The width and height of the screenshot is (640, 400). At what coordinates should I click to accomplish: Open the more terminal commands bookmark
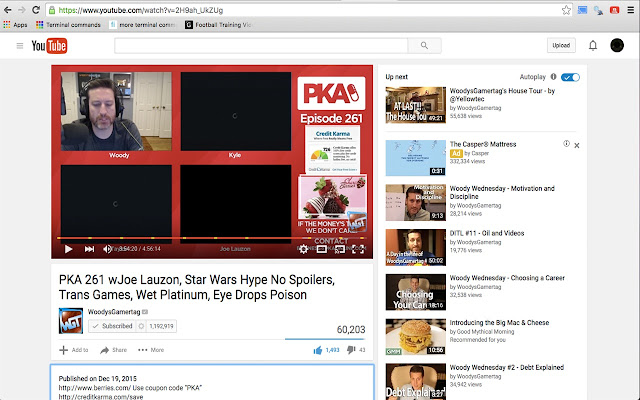(143, 25)
